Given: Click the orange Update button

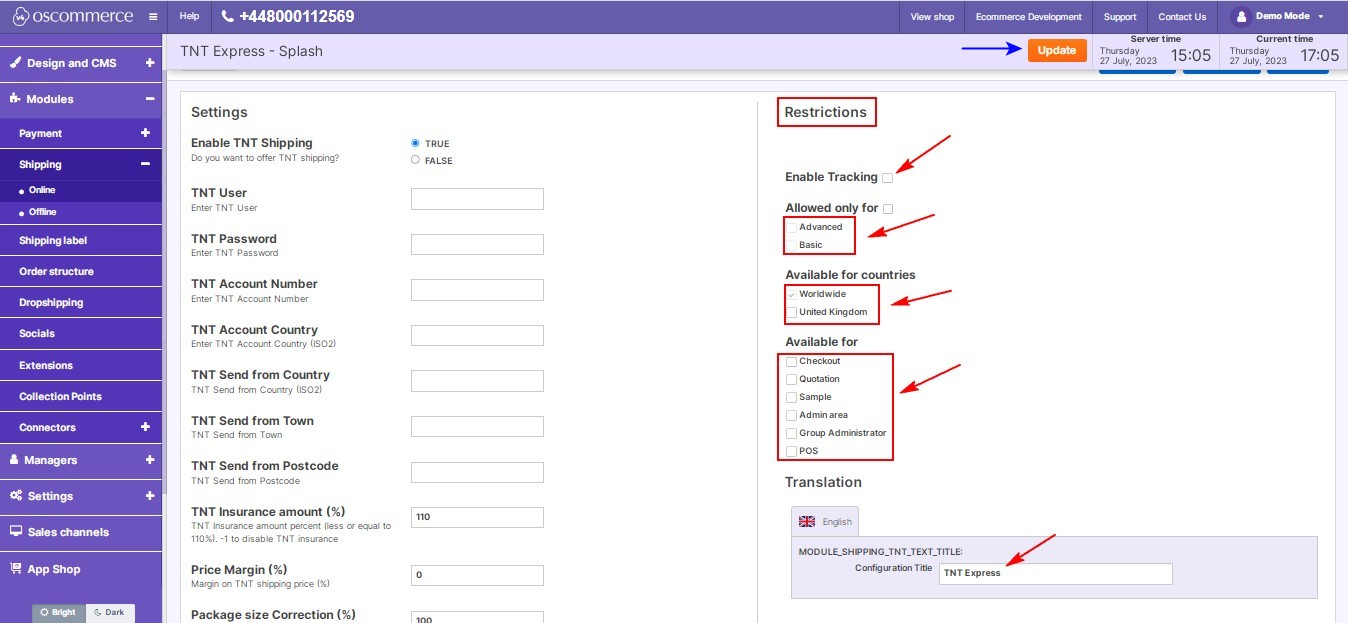Looking at the screenshot, I should click(1057, 50).
